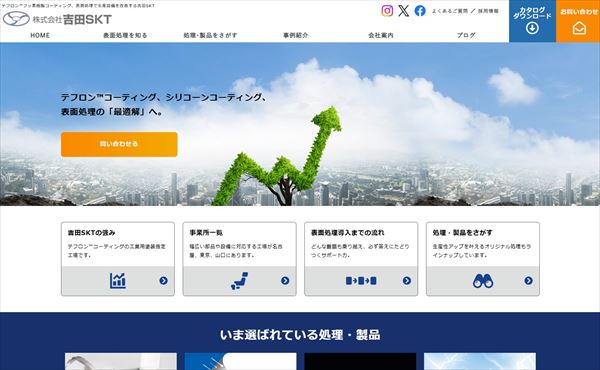Click the 表面処理の「最適解」へ text line

pyautogui.click(x=112, y=112)
